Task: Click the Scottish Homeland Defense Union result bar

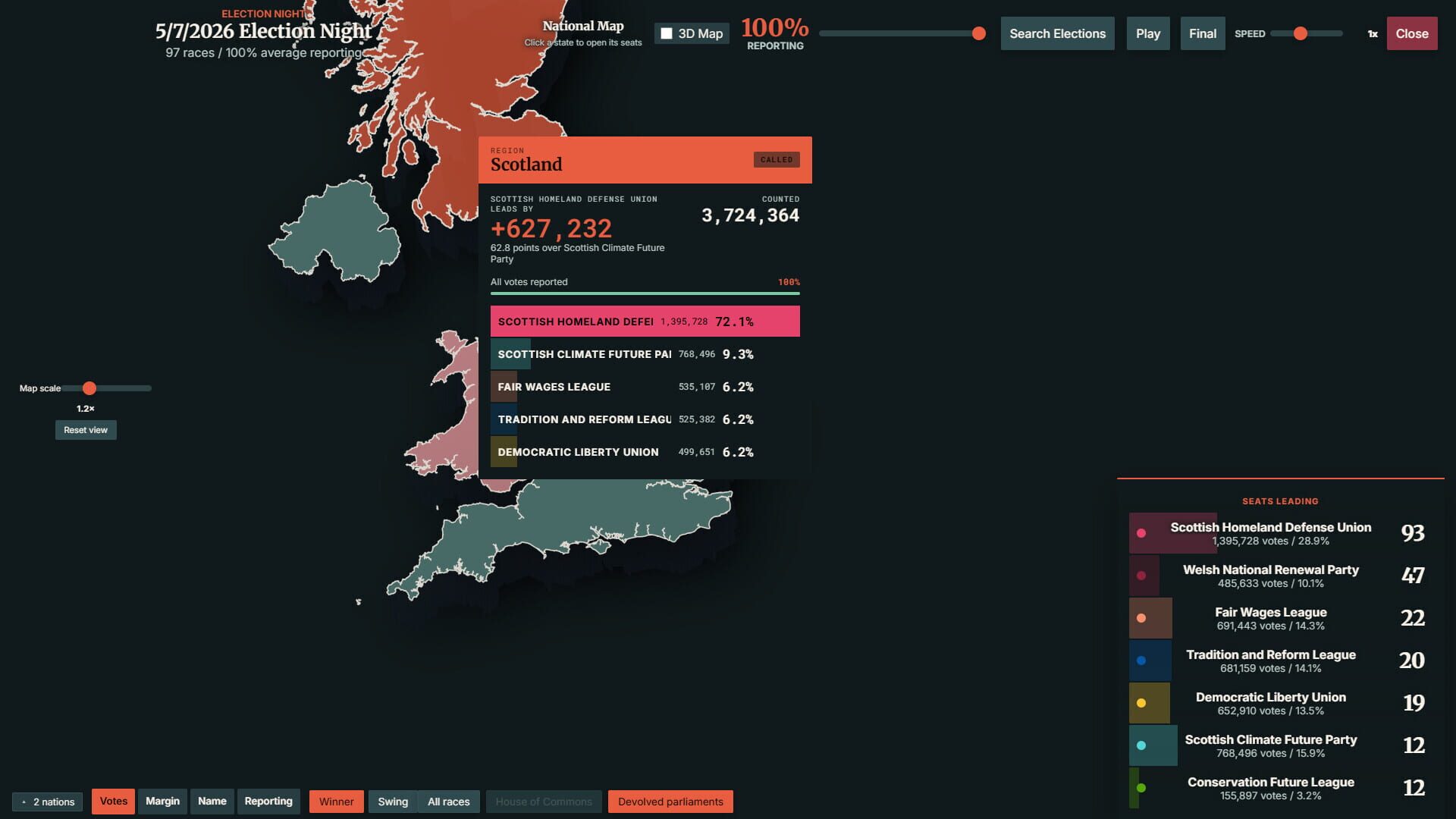Action: coord(645,322)
